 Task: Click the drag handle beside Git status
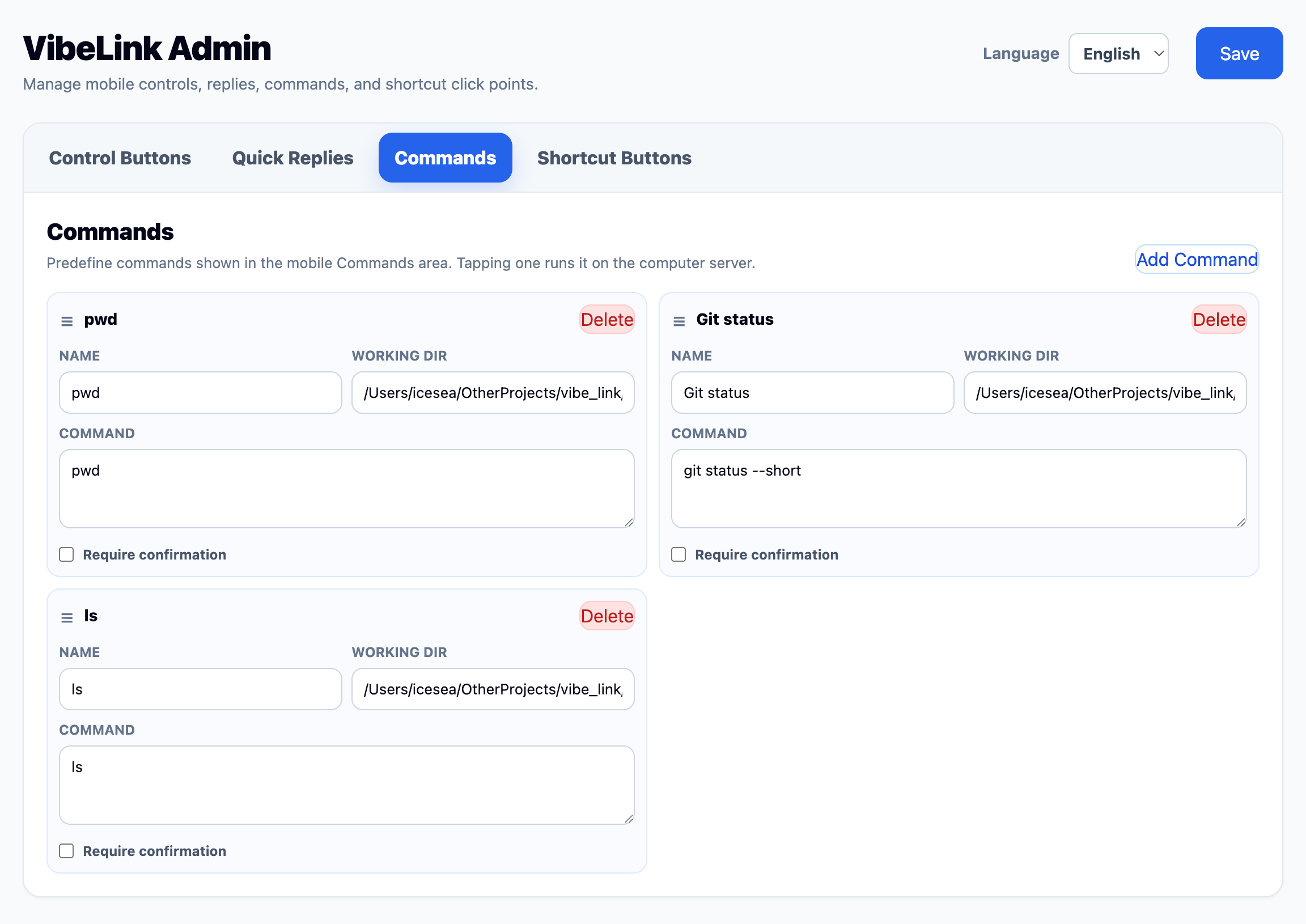(679, 320)
